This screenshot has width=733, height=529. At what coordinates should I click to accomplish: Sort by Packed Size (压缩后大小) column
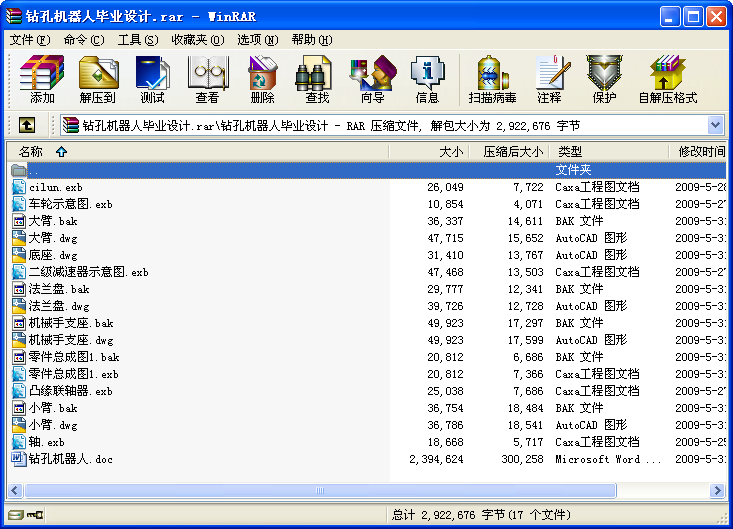509,151
